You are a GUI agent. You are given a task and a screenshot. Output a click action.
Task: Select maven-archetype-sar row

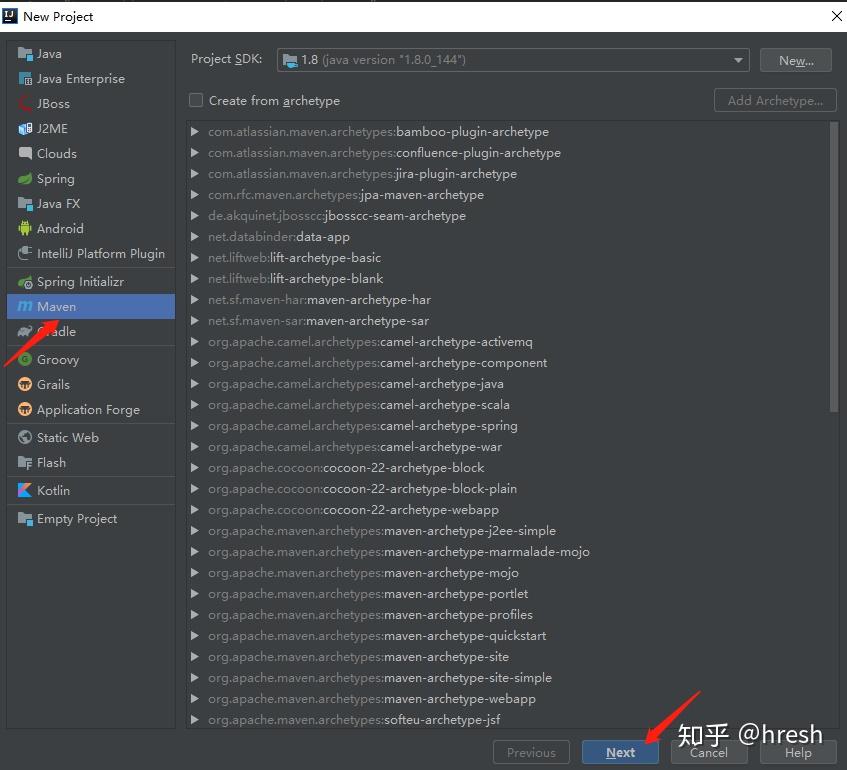510,321
